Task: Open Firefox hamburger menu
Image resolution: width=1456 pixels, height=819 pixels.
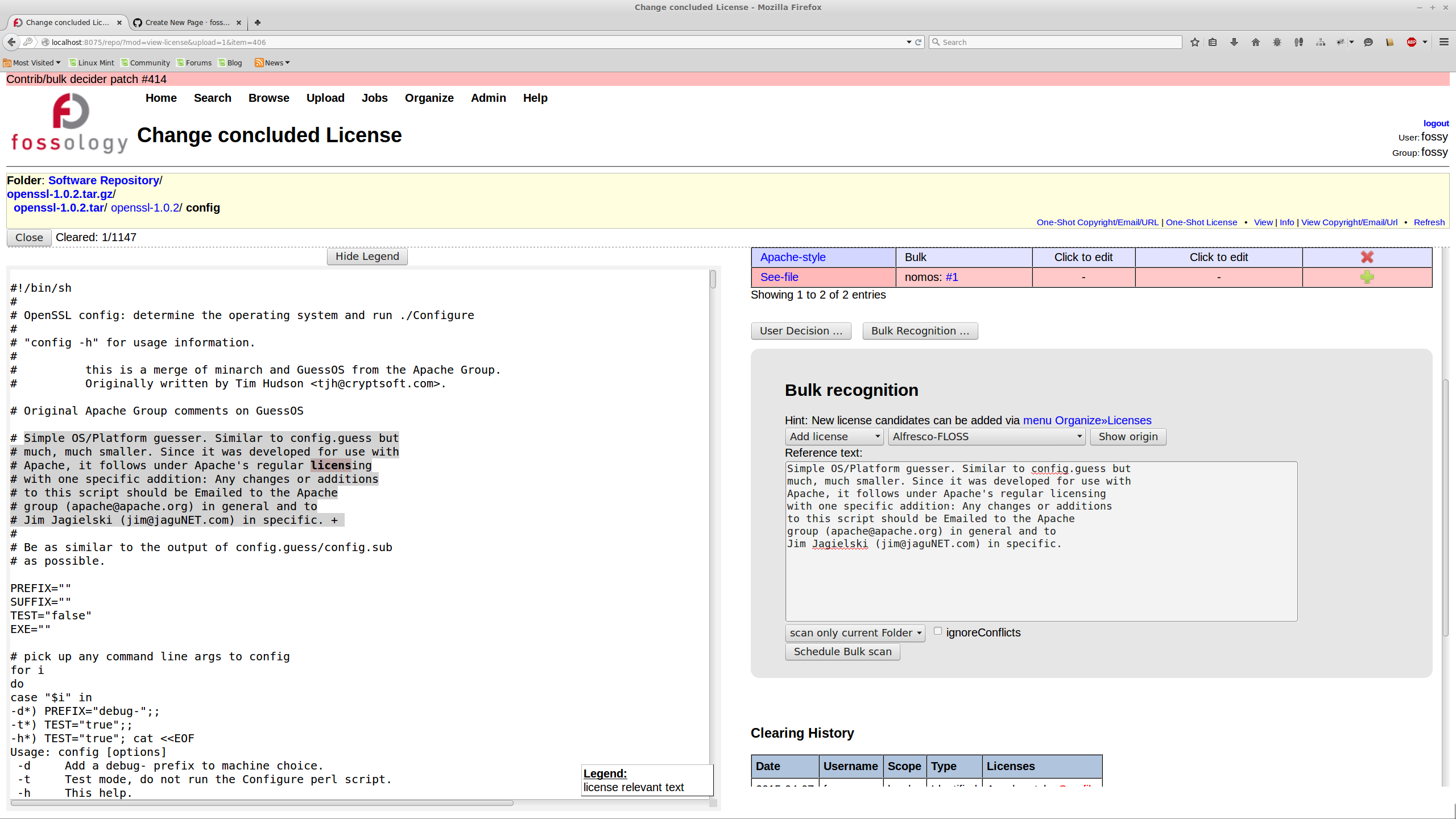Action: (1443, 42)
